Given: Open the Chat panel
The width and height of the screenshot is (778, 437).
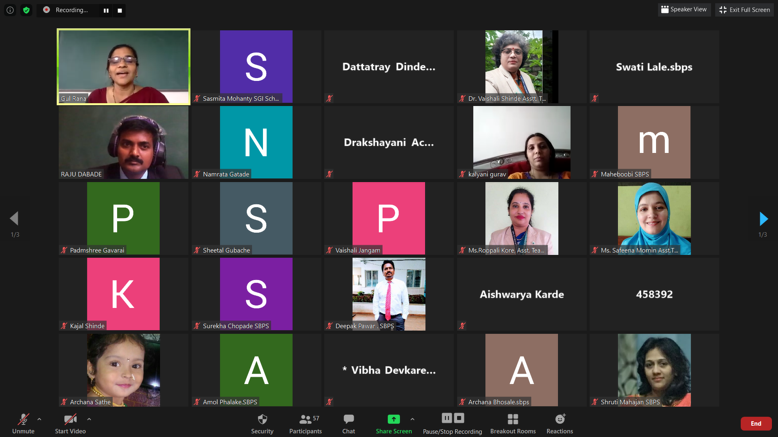Looking at the screenshot, I should pyautogui.click(x=348, y=424).
